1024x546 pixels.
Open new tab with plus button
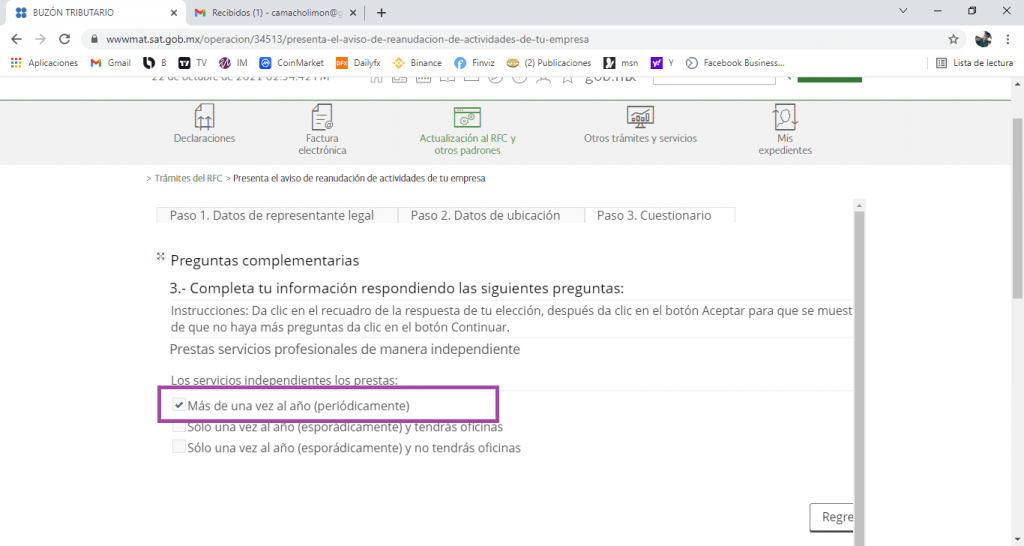pyautogui.click(x=381, y=12)
